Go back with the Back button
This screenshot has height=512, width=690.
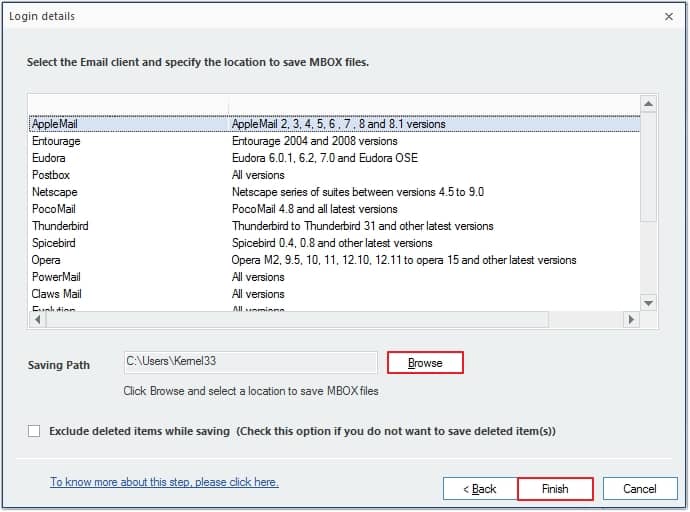pyautogui.click(x=480, y=489)
